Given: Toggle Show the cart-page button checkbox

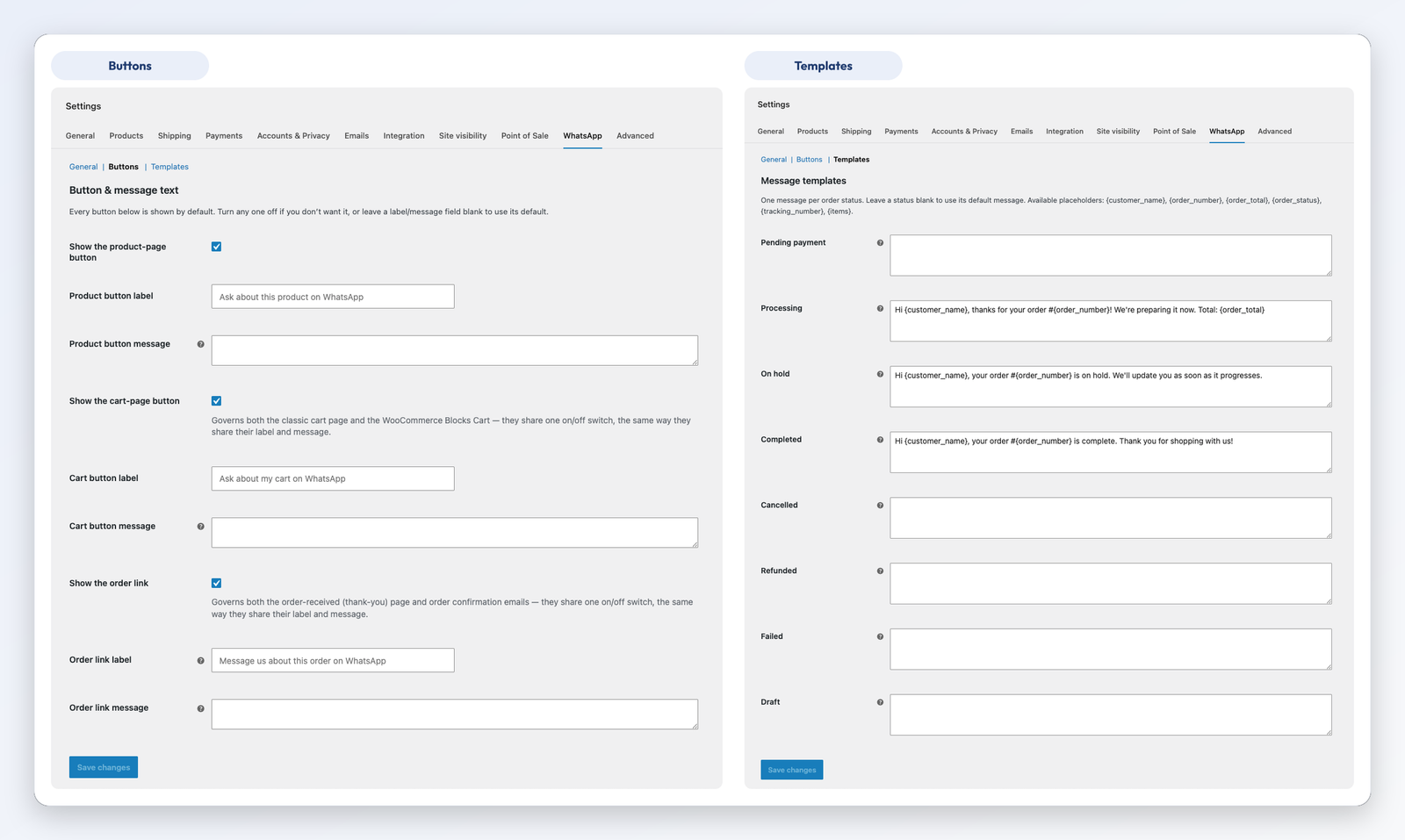Looking at the screenshot, I should pos(216,401).
